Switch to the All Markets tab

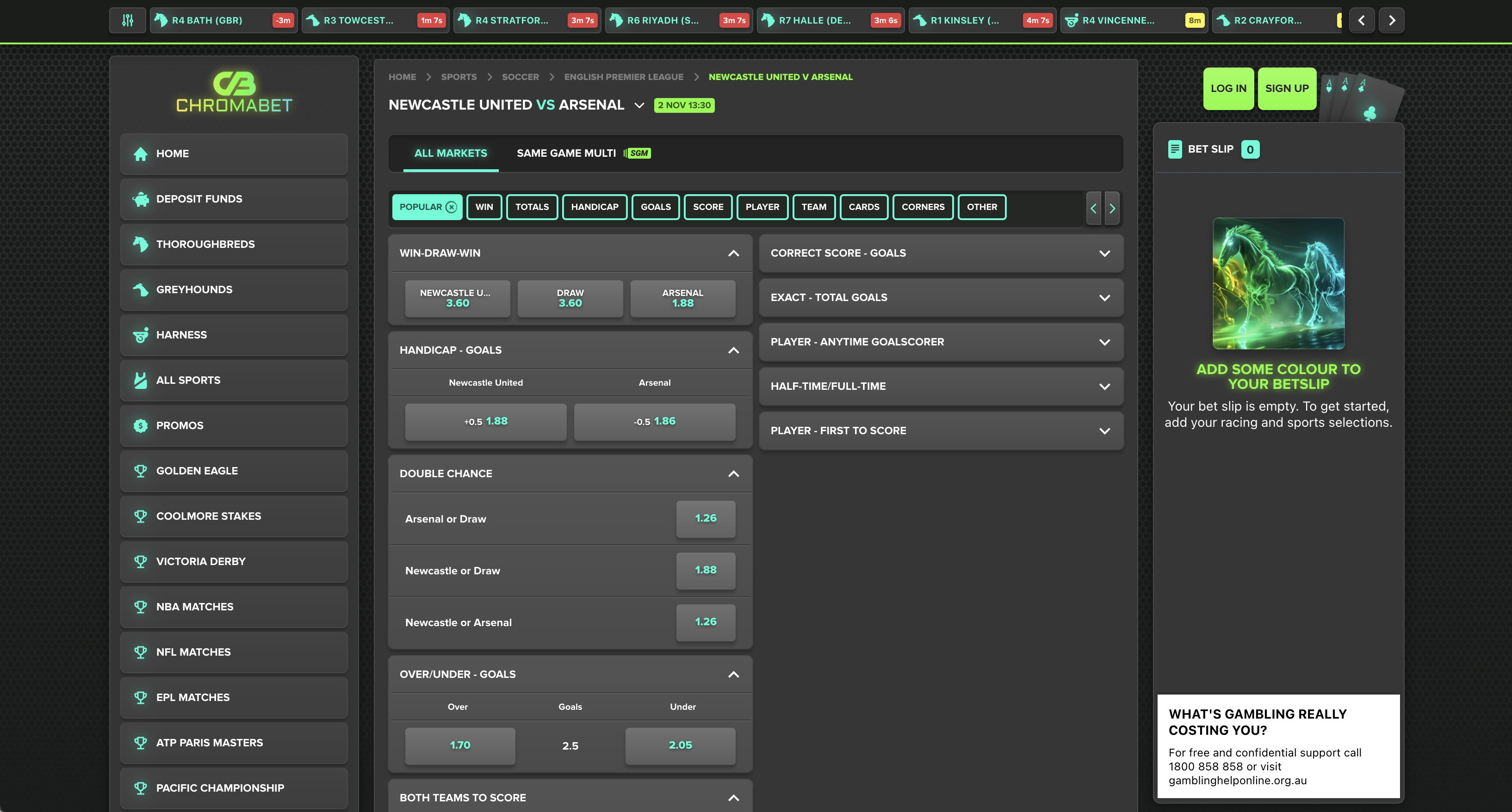click(450, 153)
